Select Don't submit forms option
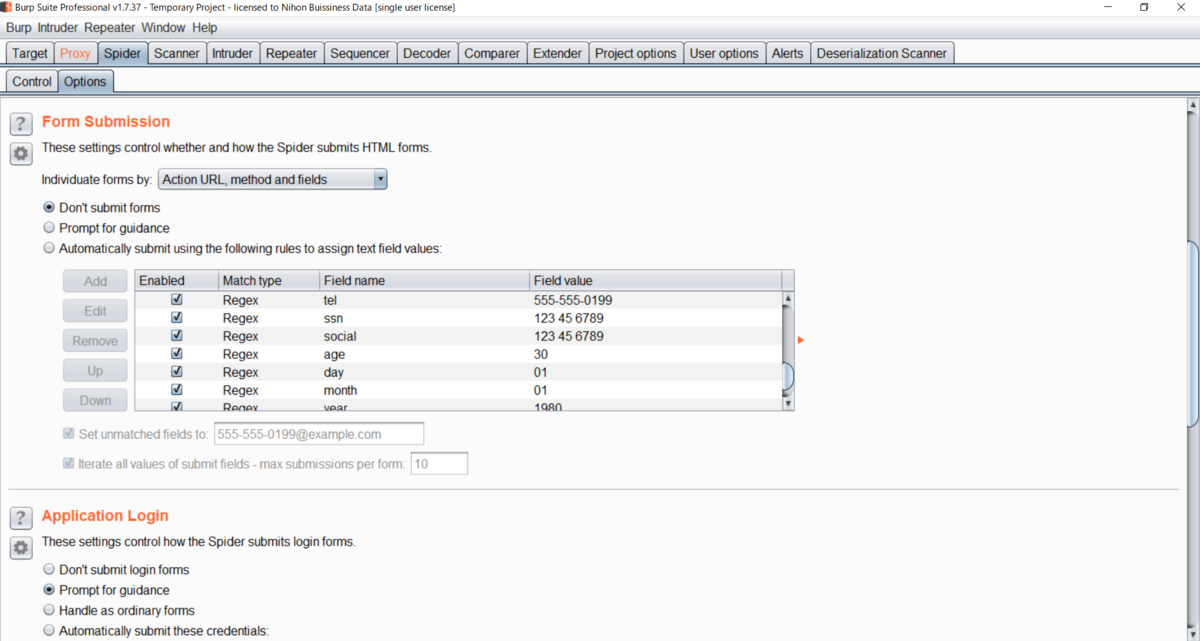Screen dimensions: 1200x641 coord(49,208)
